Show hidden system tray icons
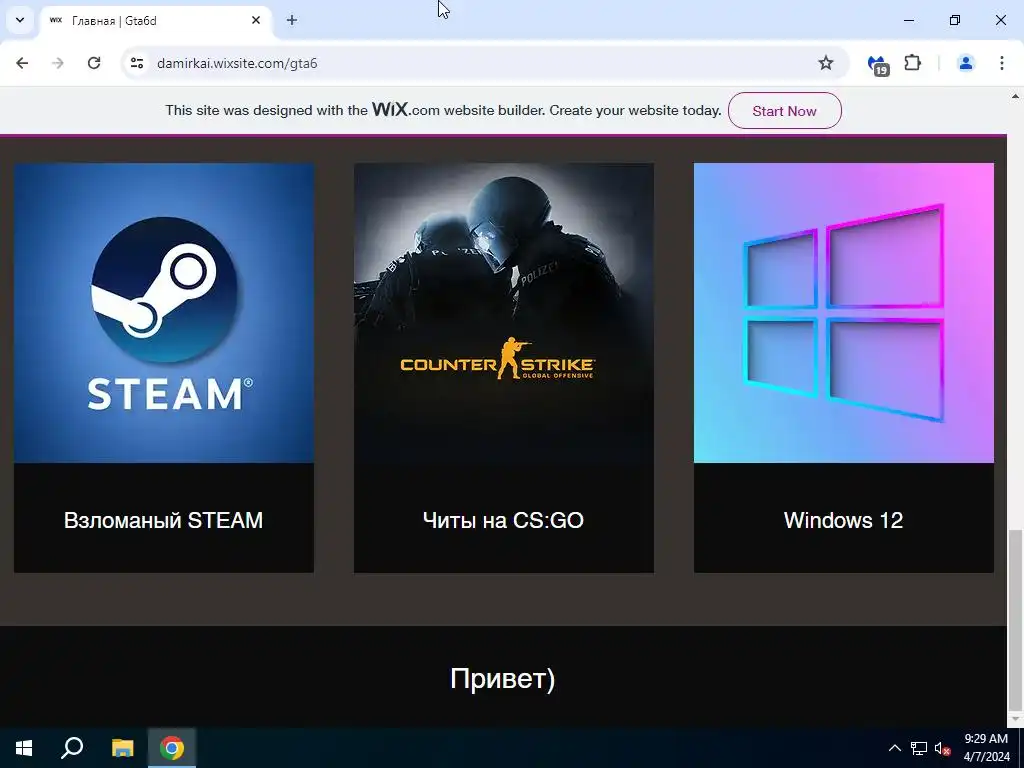 pyautogui.click(x=895, y=748)
